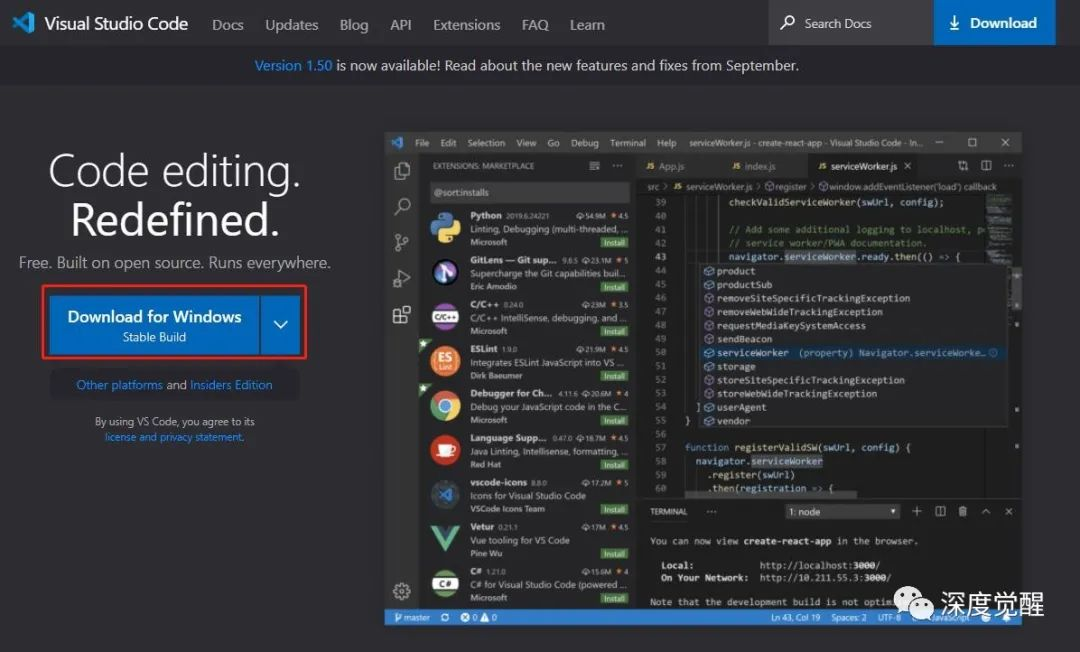Viewport: 1080px width, 652px height.
Task: Open the Docs page
Action: [x=227, y=25]
